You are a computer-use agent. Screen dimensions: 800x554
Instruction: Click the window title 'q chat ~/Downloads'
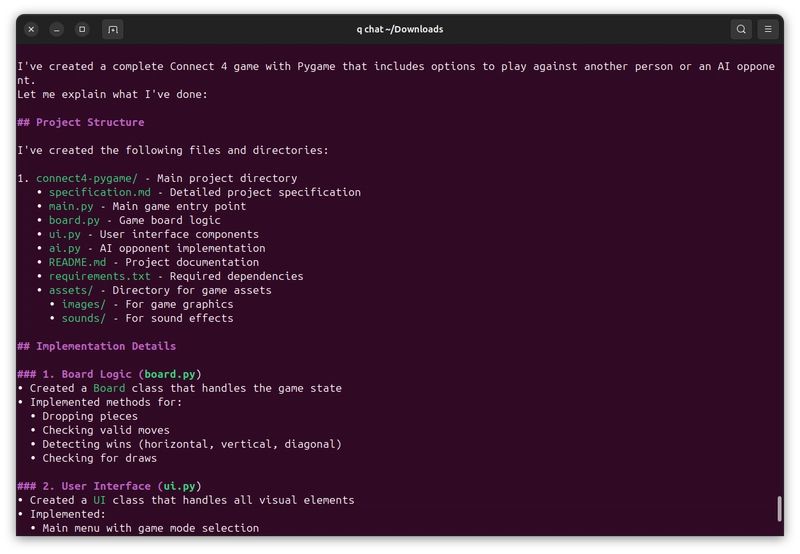tap(399, 30)
